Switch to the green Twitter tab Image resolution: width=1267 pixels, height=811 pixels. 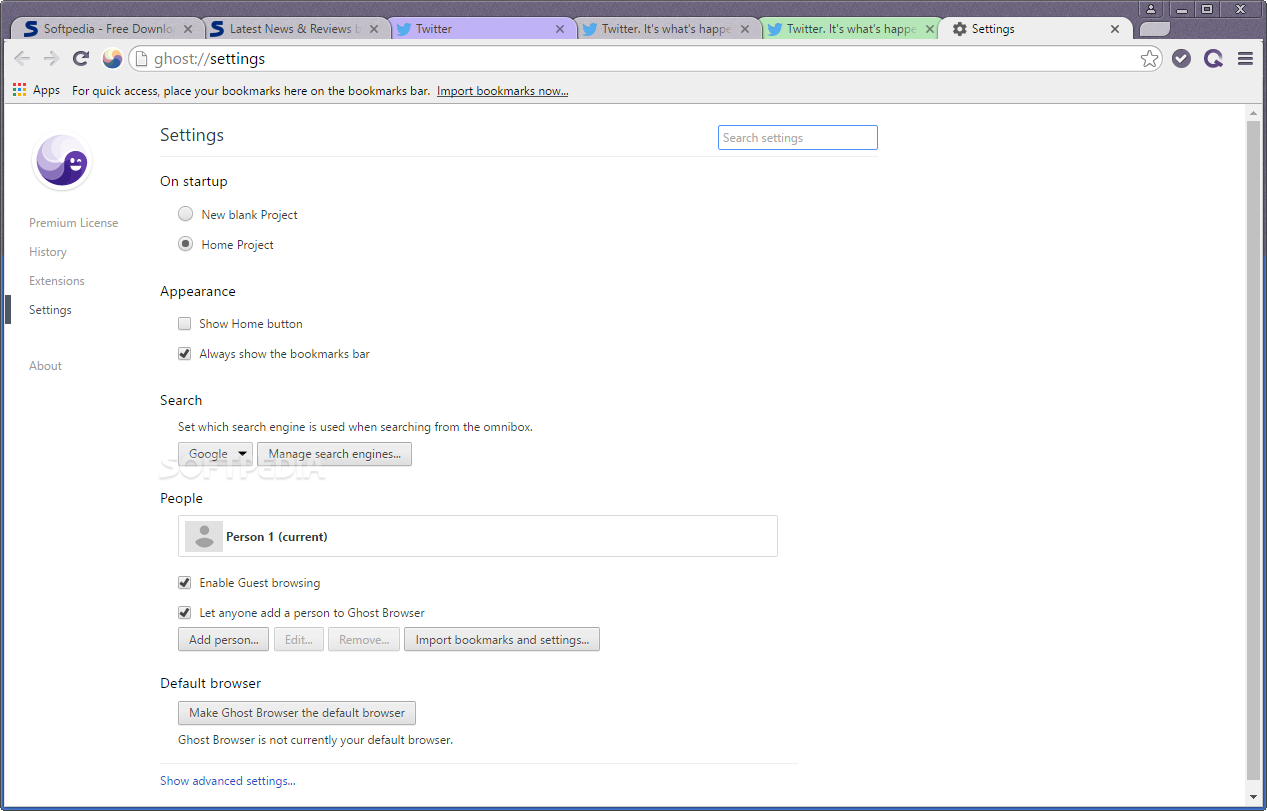click(852, 29)
